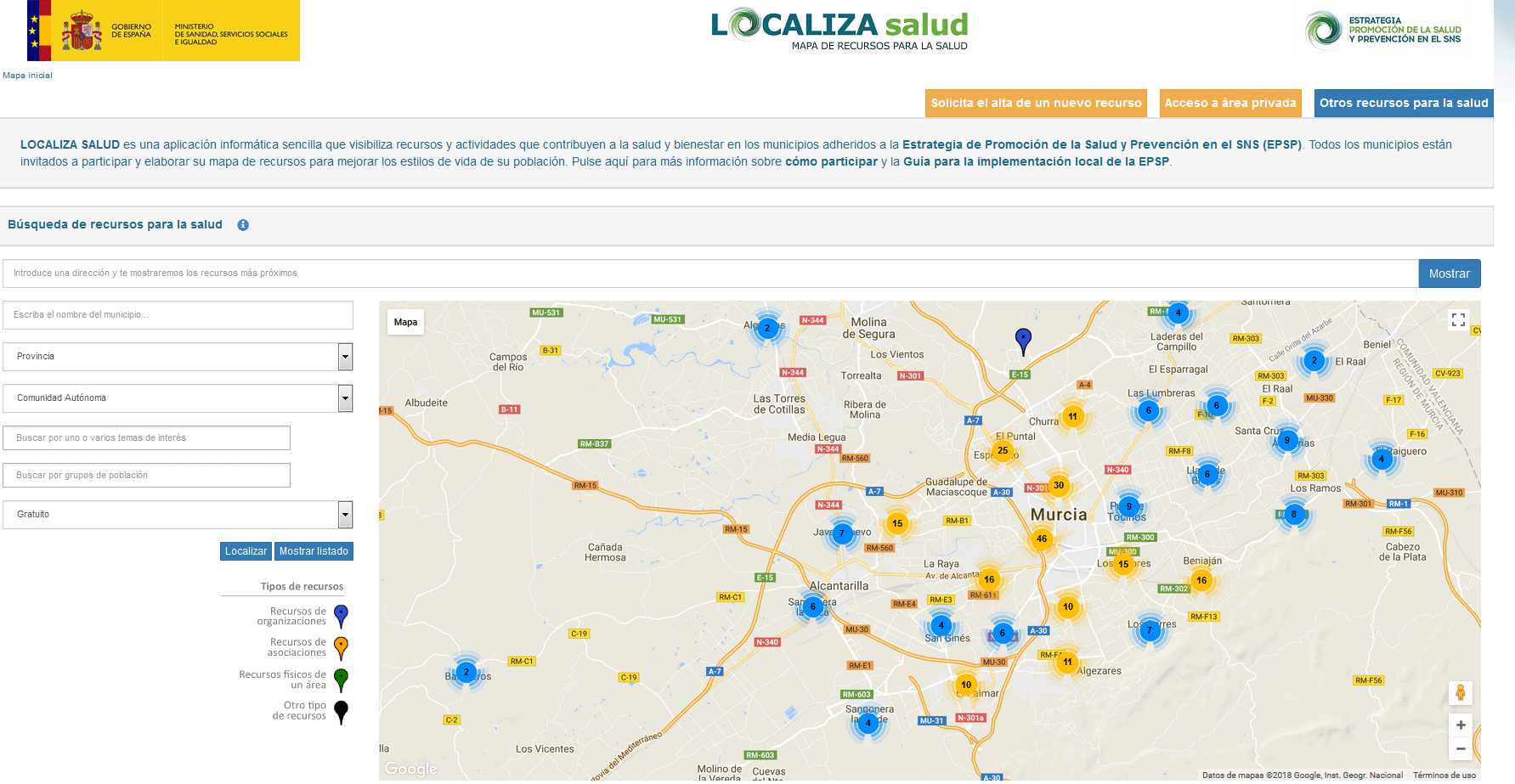Open the blue cluster 2 near El Raal
Screen dimensions: 1515x784
click(x=1314, y=360)
